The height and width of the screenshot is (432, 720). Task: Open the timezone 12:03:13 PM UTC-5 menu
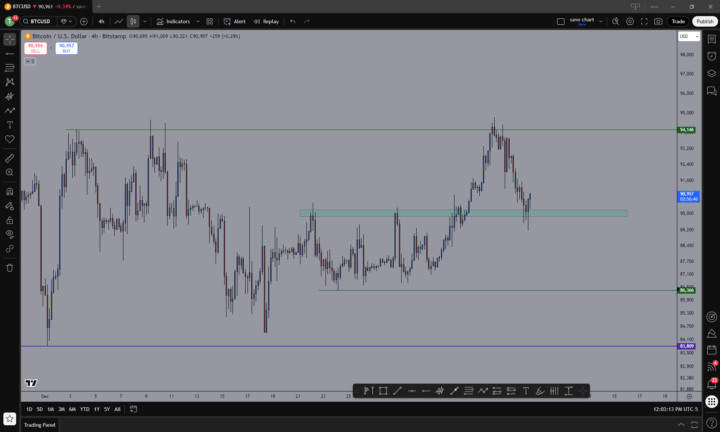pyautogui.click(x=675, y=409)
